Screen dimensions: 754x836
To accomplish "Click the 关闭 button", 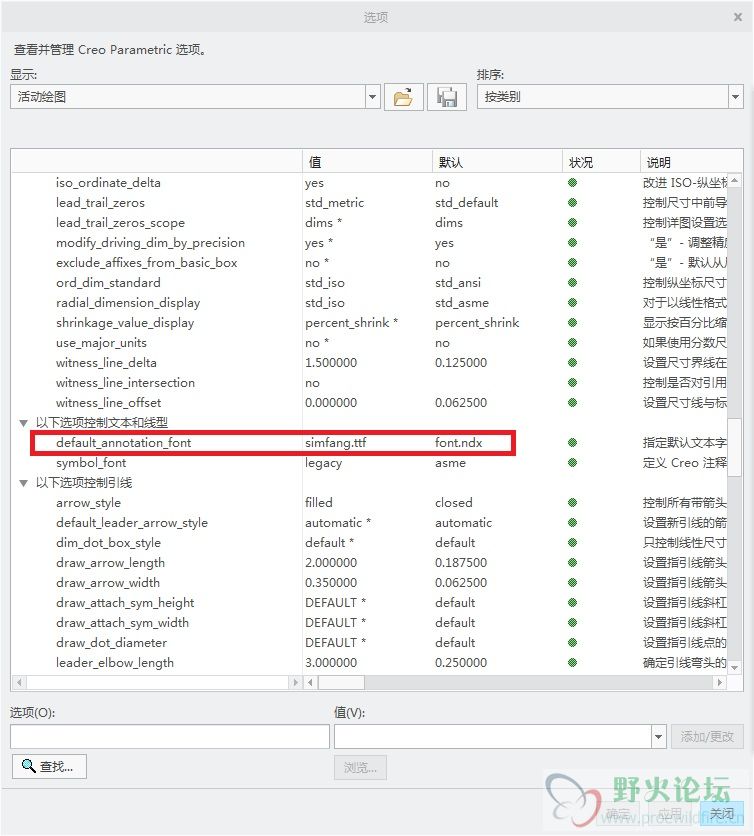I will (722, 814).
